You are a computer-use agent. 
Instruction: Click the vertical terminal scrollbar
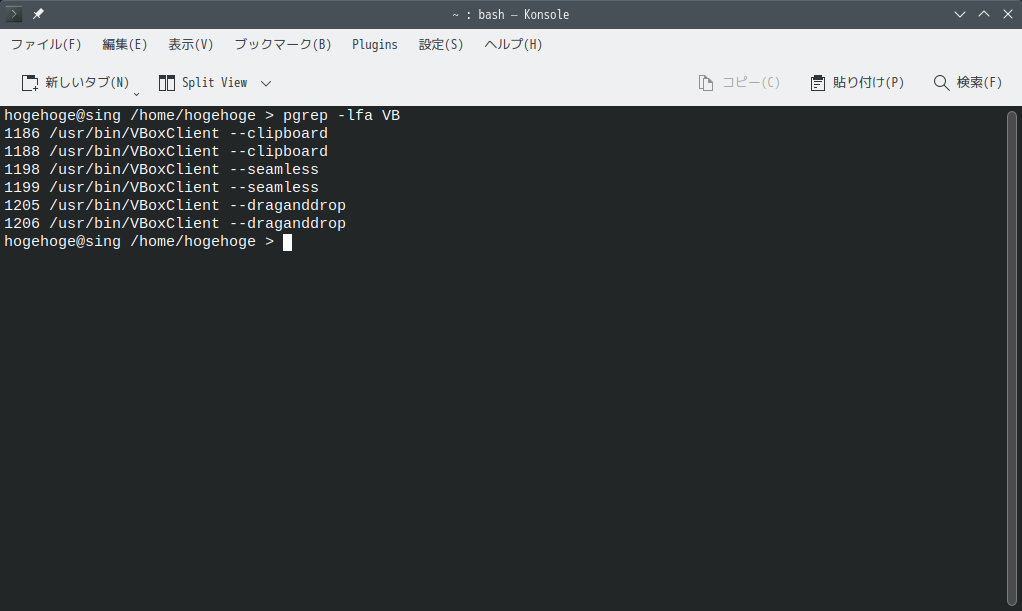(x=1012, y=358)
